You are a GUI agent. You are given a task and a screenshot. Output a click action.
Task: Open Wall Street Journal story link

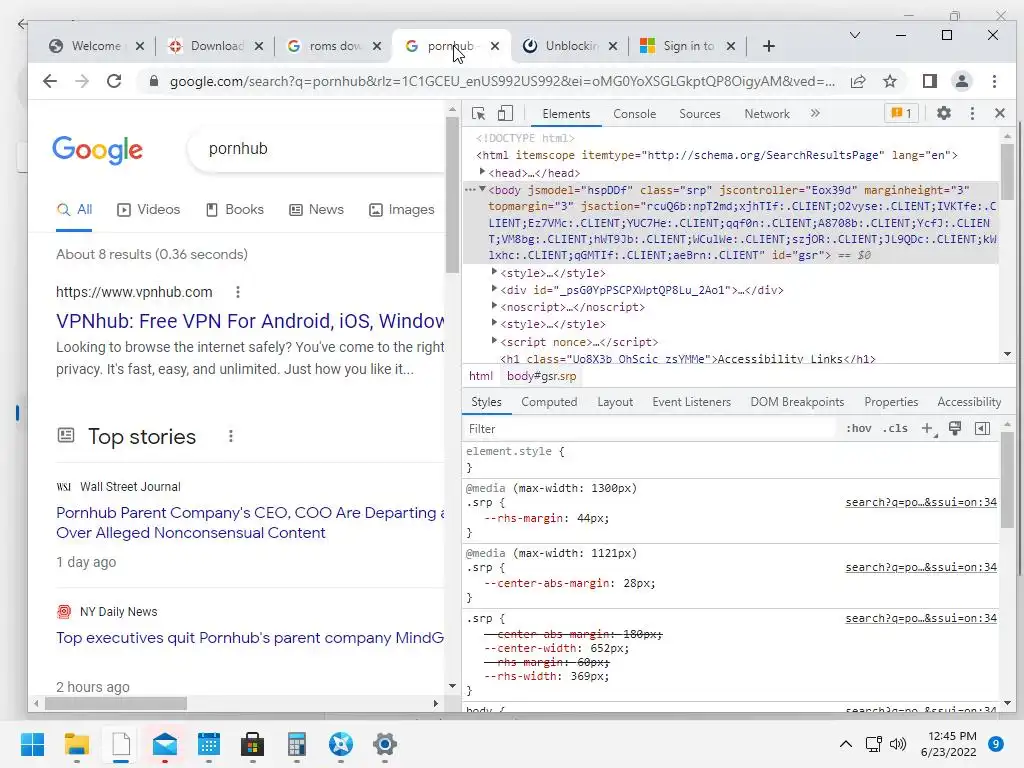pos(250,522)
